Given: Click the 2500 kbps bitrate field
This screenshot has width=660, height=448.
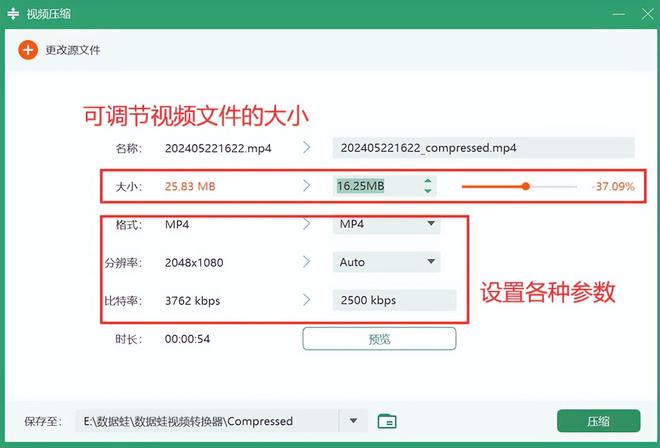Looking at the screenshot, I should [393, 300].
